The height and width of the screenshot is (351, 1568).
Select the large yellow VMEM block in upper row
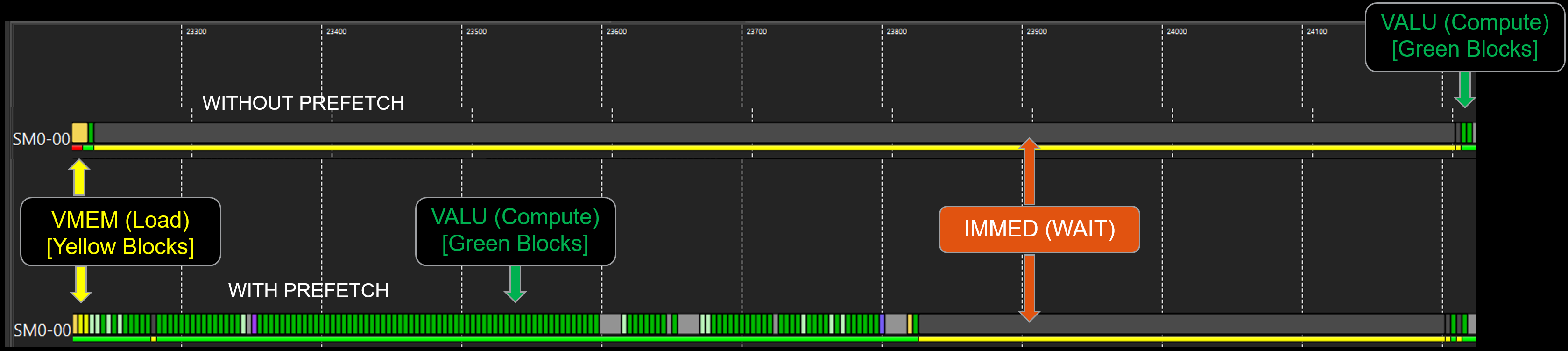80,133
